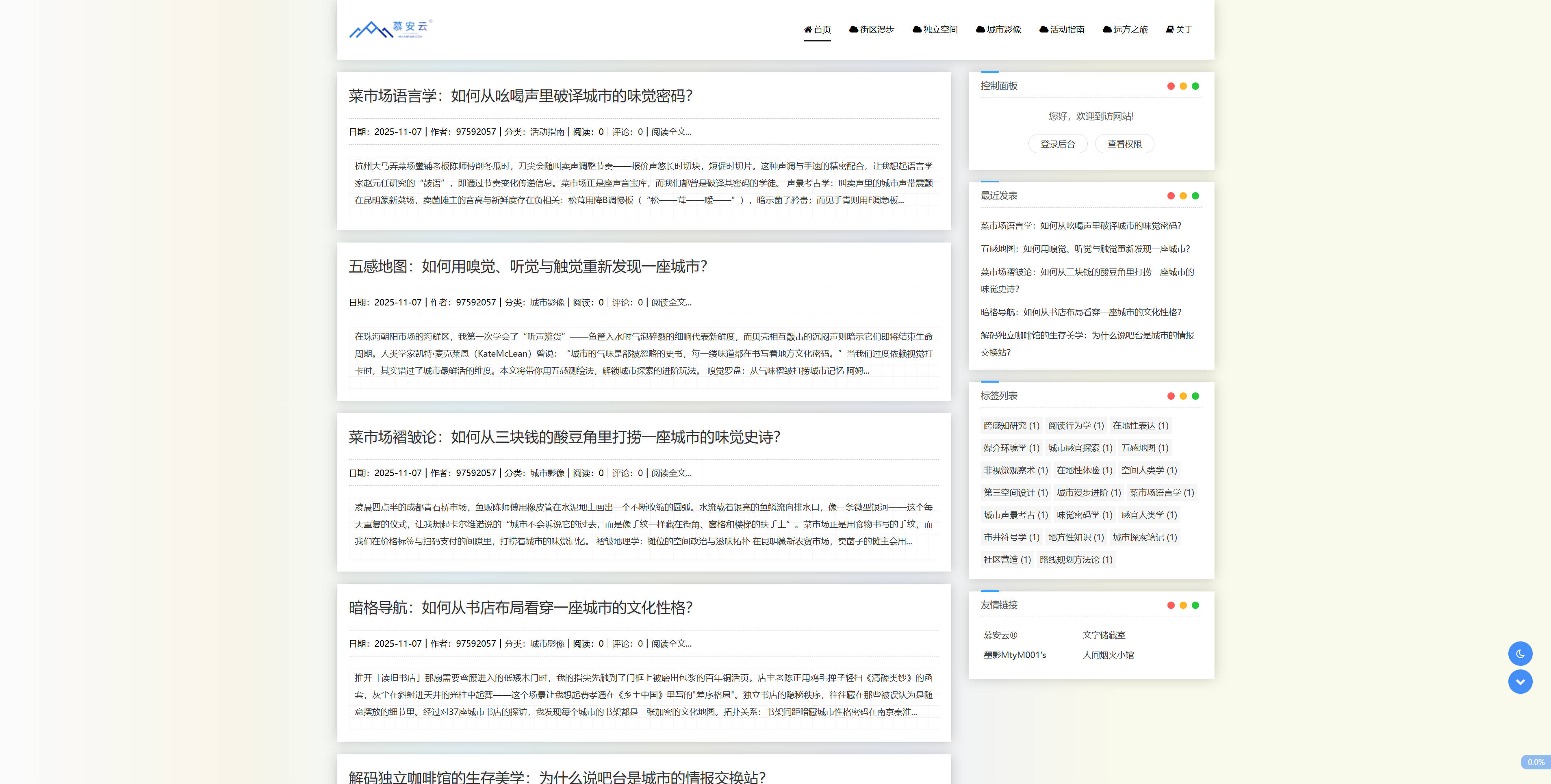Select the 五感地图 (1) tag
The height and width of the screenshot is (784, 1551).
point(1144,448)
